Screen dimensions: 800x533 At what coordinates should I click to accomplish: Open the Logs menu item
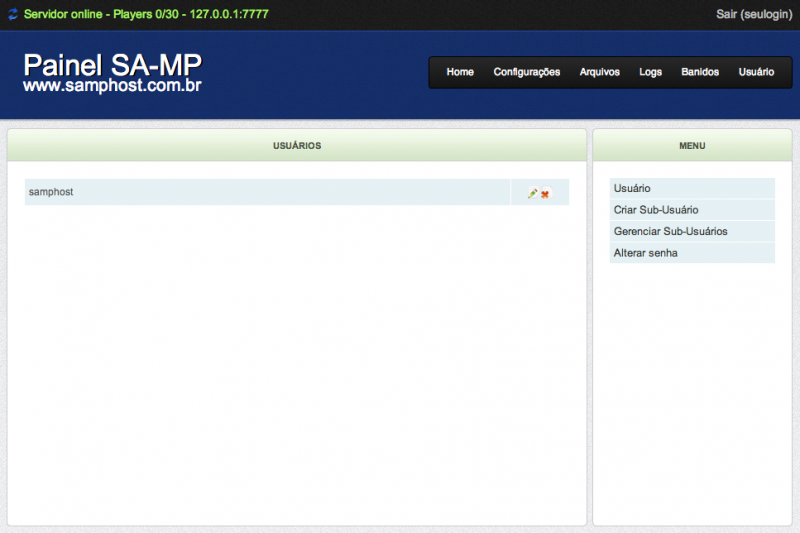650,72
